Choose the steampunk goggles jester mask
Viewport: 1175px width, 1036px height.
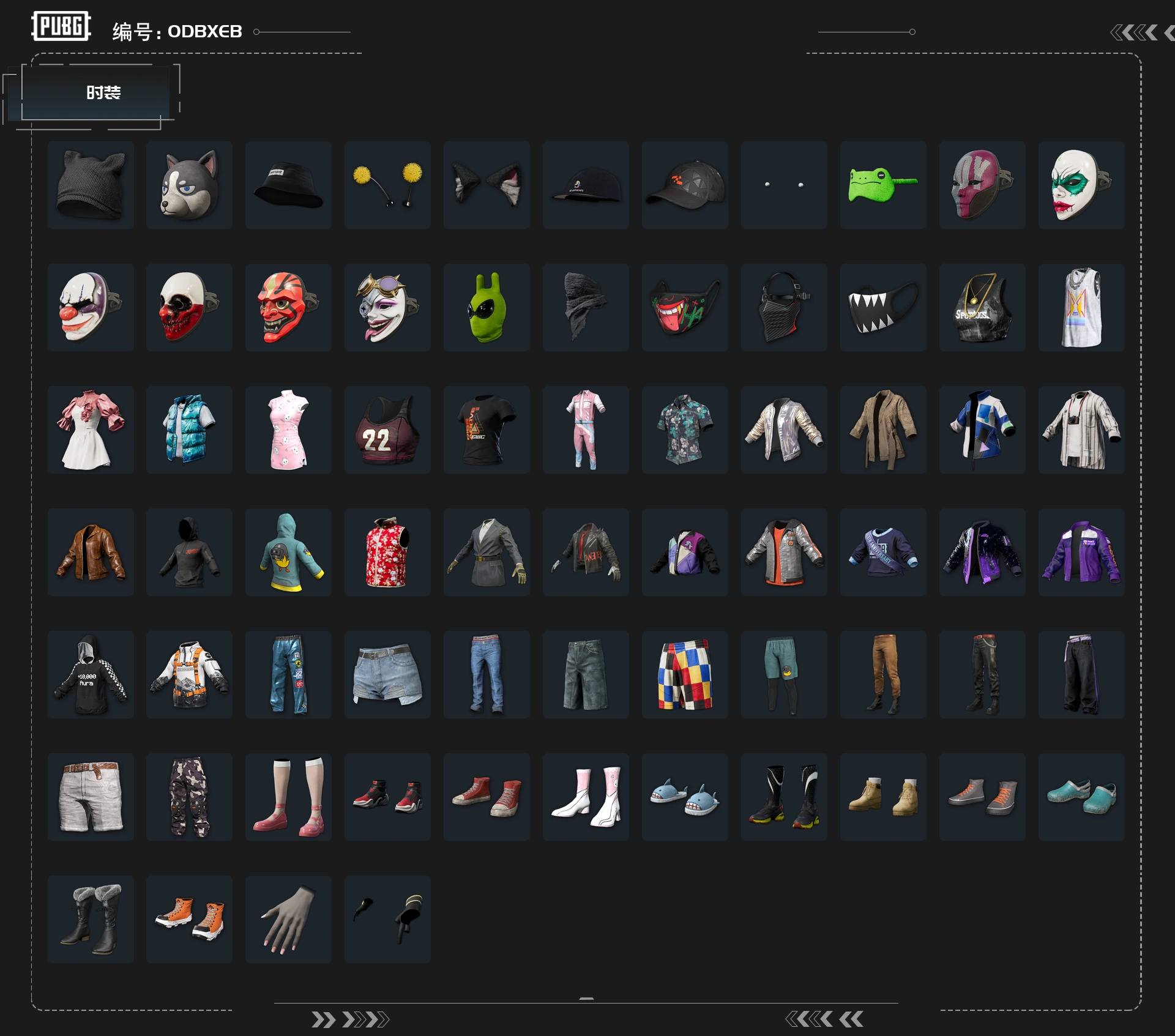coord(387,307)
